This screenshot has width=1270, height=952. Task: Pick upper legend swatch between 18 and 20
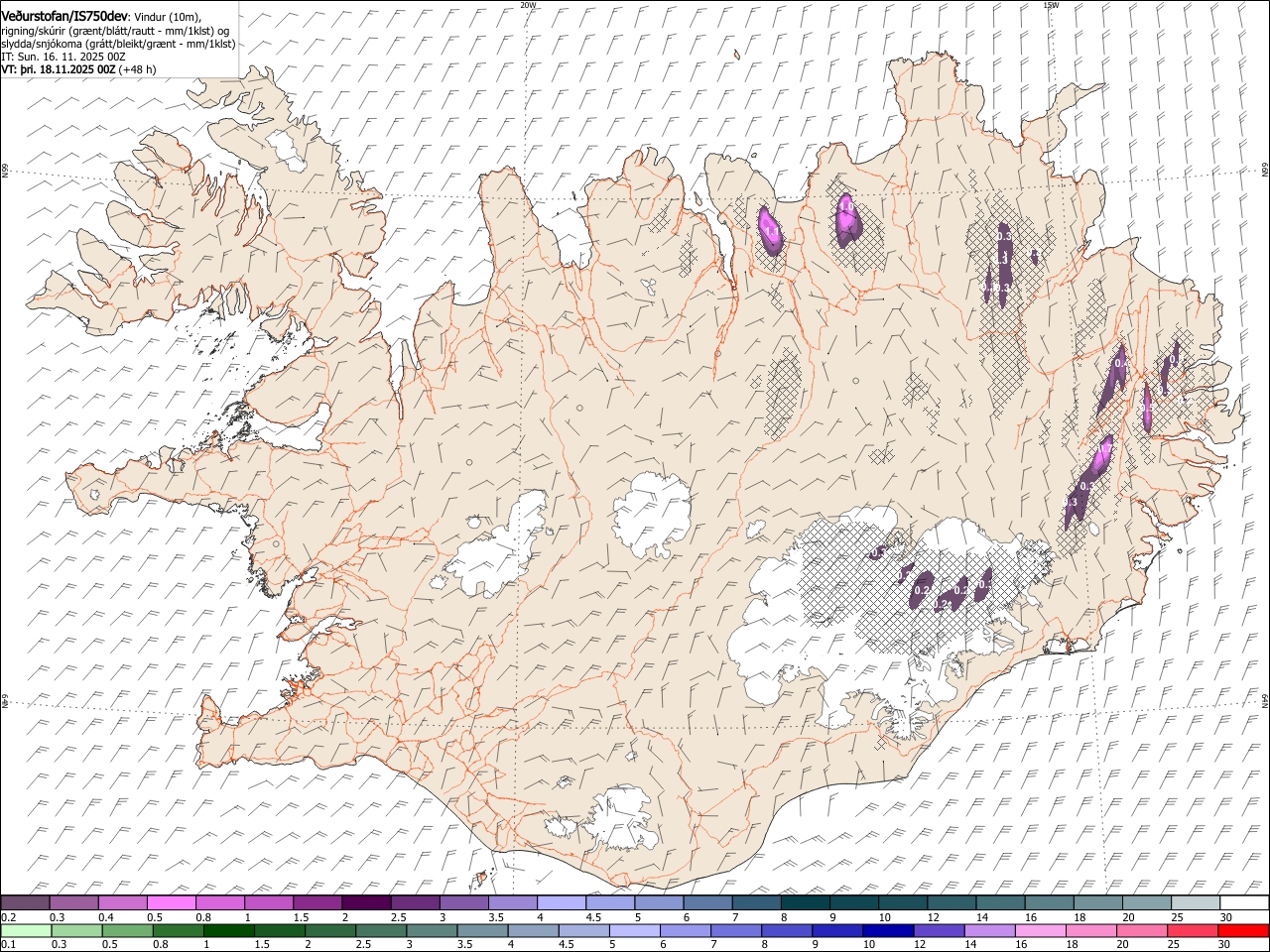tap(1097, 903)
